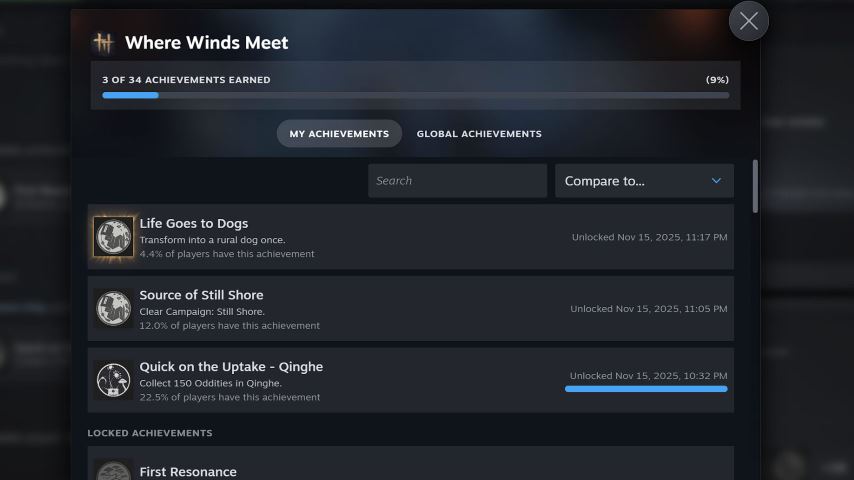Click the achievements list scrollbar

(755, 186)
